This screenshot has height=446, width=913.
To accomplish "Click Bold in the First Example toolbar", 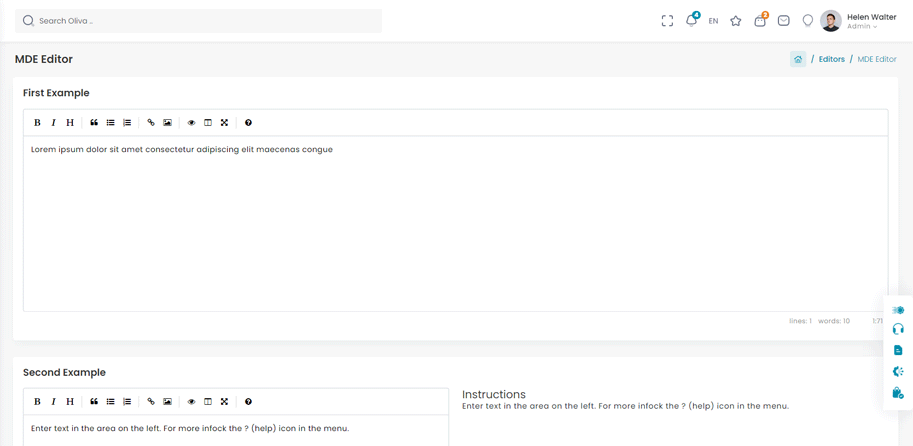I will tap(37, 123).
